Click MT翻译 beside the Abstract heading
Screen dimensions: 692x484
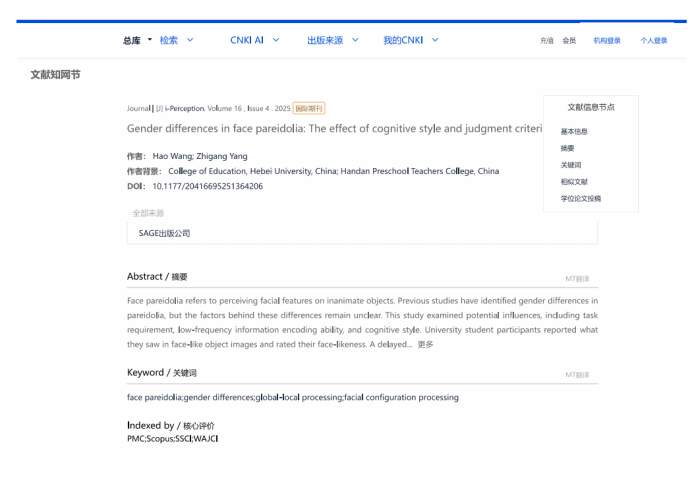pyautogui.click(x=576, y=279)
